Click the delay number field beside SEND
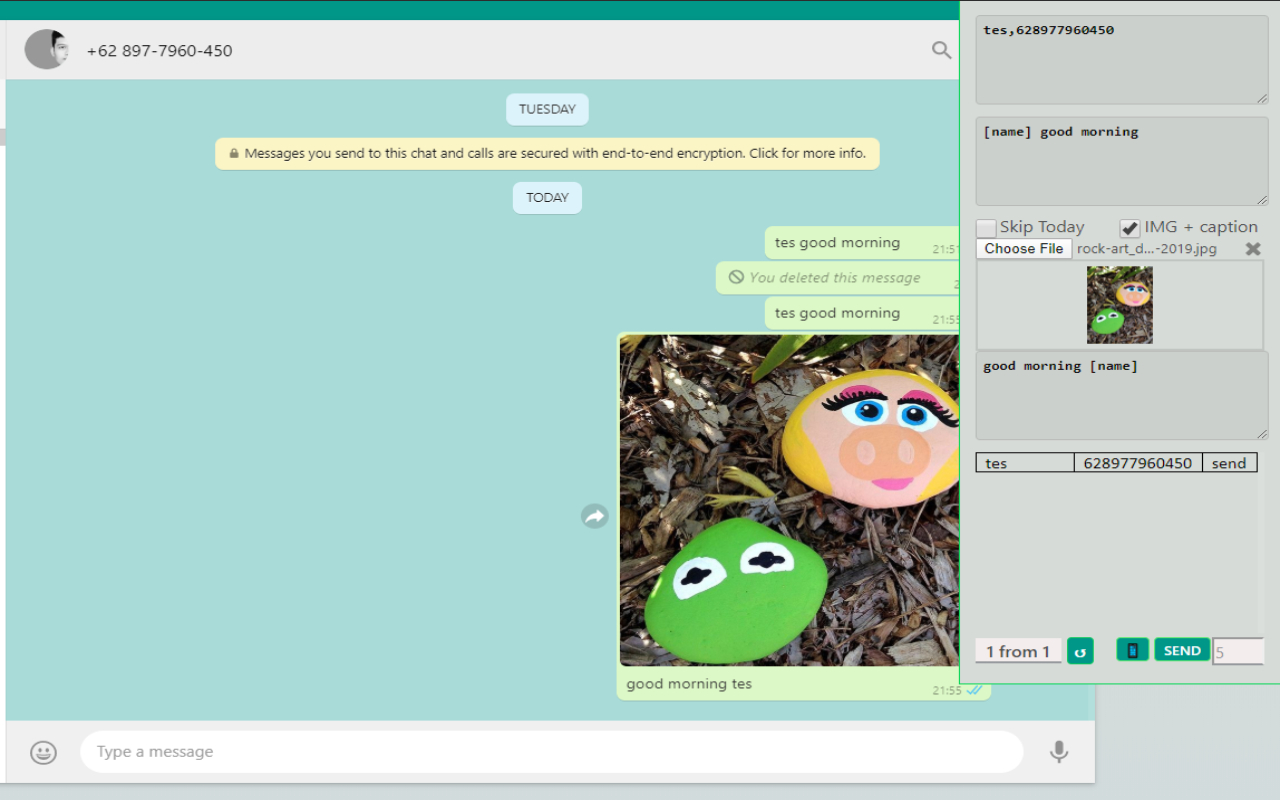Screen dimensions: 1280x800 pos(1238,650)
